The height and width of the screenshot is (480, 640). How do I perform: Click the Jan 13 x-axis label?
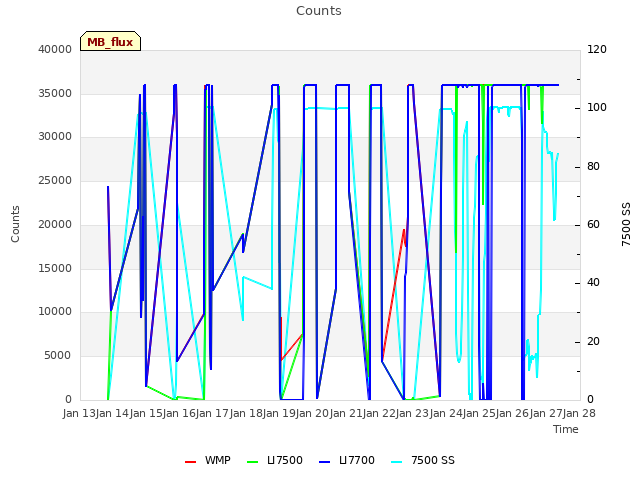(79, 413)
